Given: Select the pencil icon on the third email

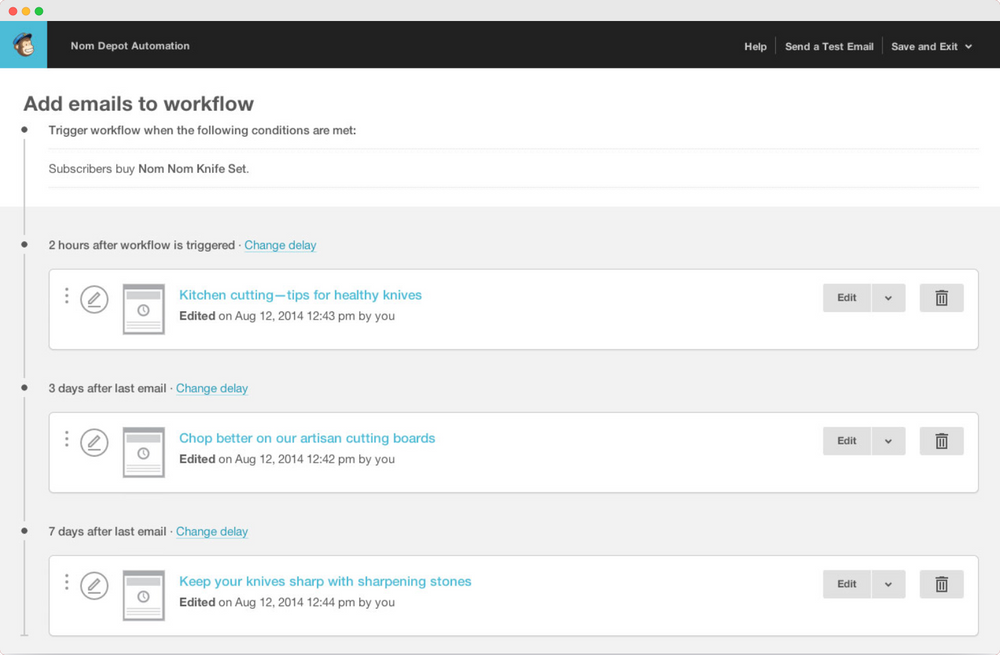Looking at the screenshot, I should click(x=94, y=585).
